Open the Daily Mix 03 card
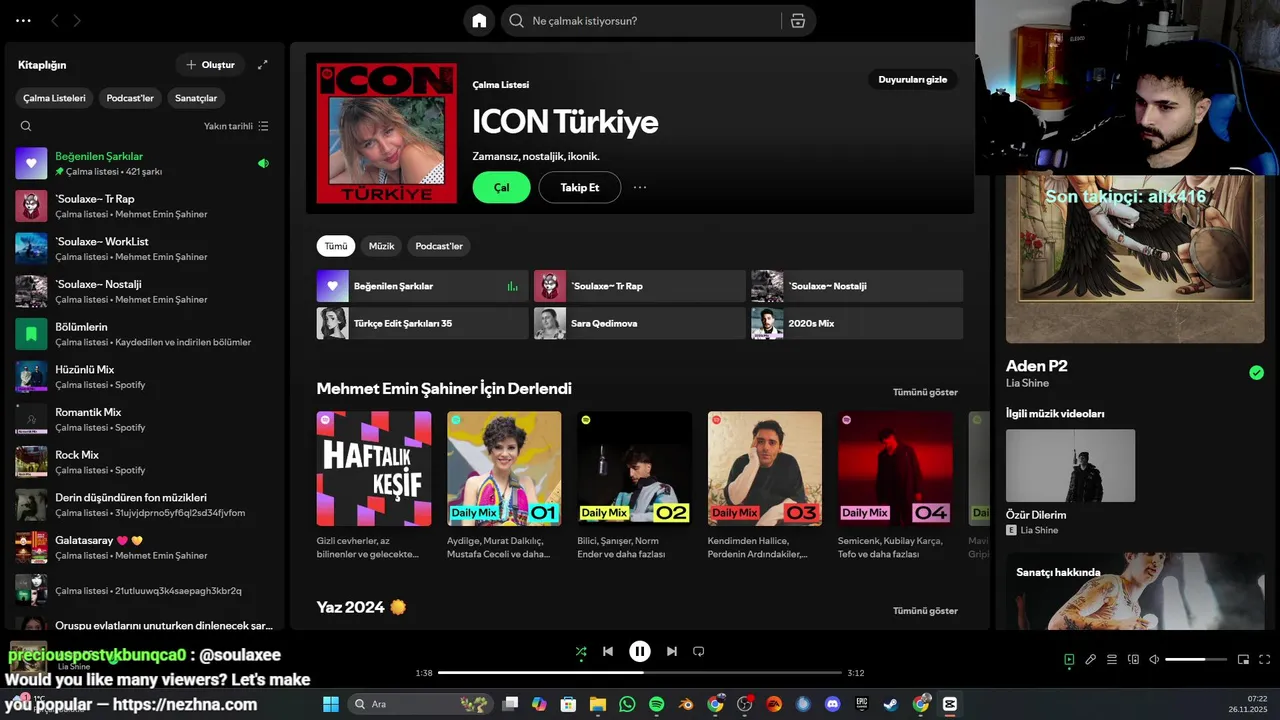The width and height of the screenshot is (1280, 720). 765,485
